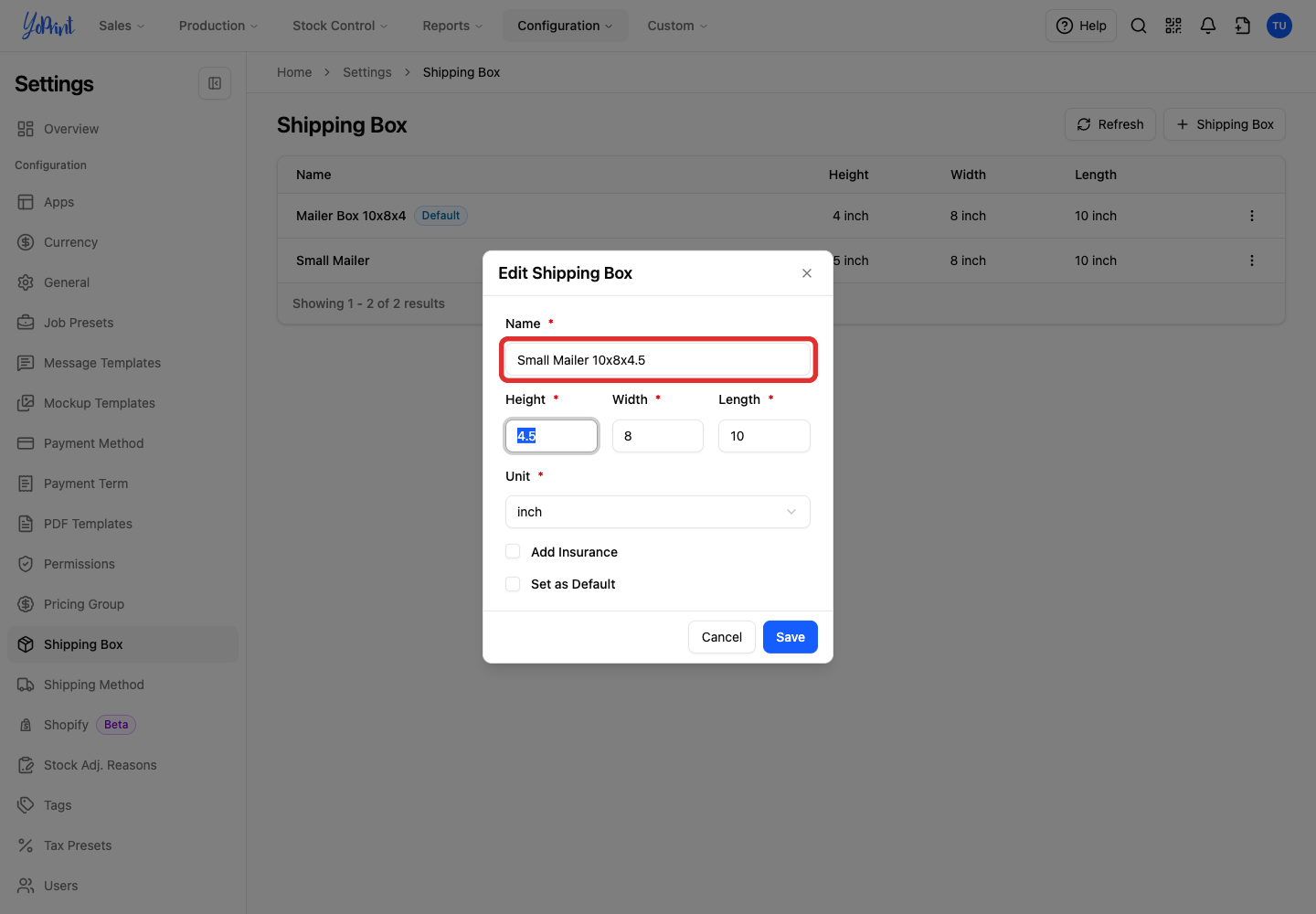Refresh the Shipping Box list

pos(1110,124)
